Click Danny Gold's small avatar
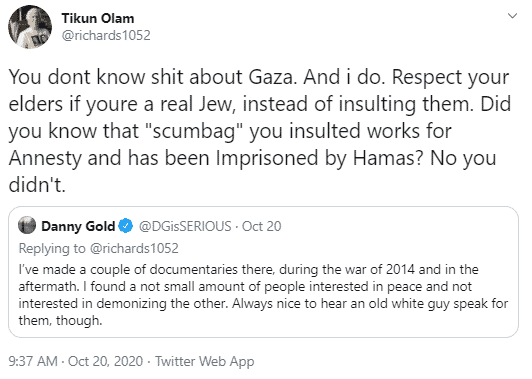532x379 pixels. pyautogui.click(x=27, y=225)
